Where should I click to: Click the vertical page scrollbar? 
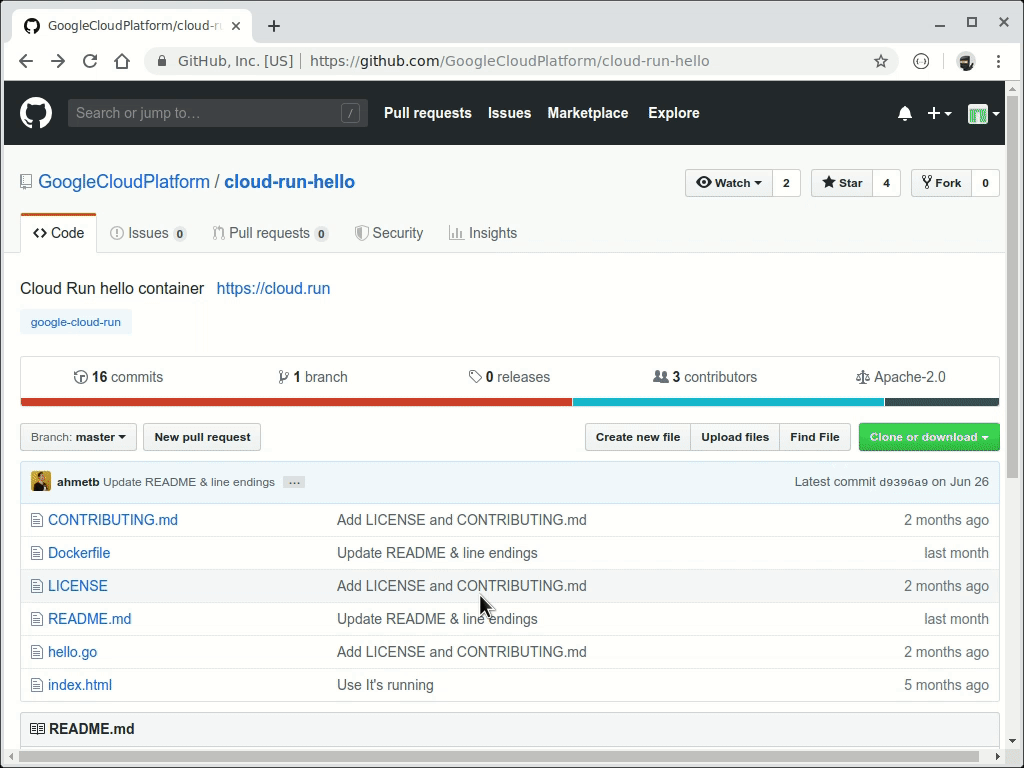coord(1012,287)
